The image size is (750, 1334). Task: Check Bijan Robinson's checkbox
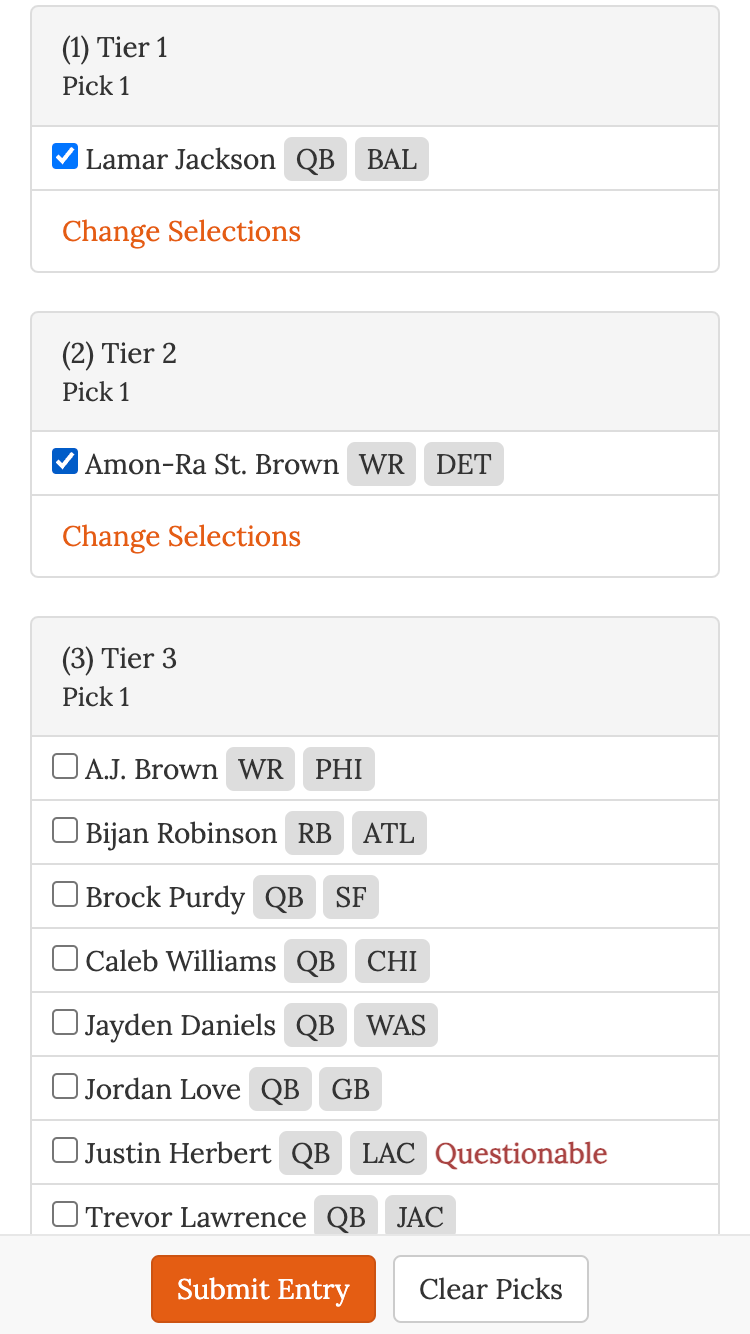[64, 829]
